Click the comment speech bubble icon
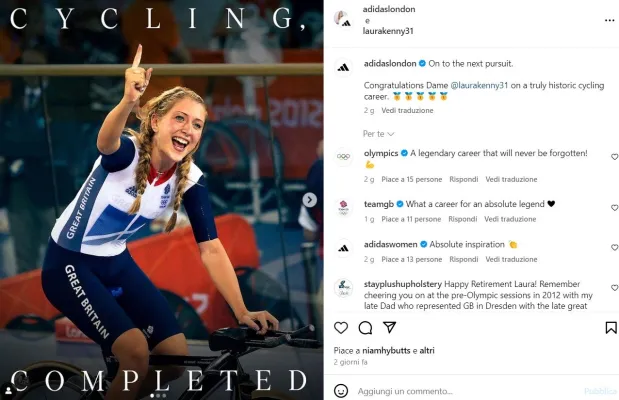 tap(366, 328)
